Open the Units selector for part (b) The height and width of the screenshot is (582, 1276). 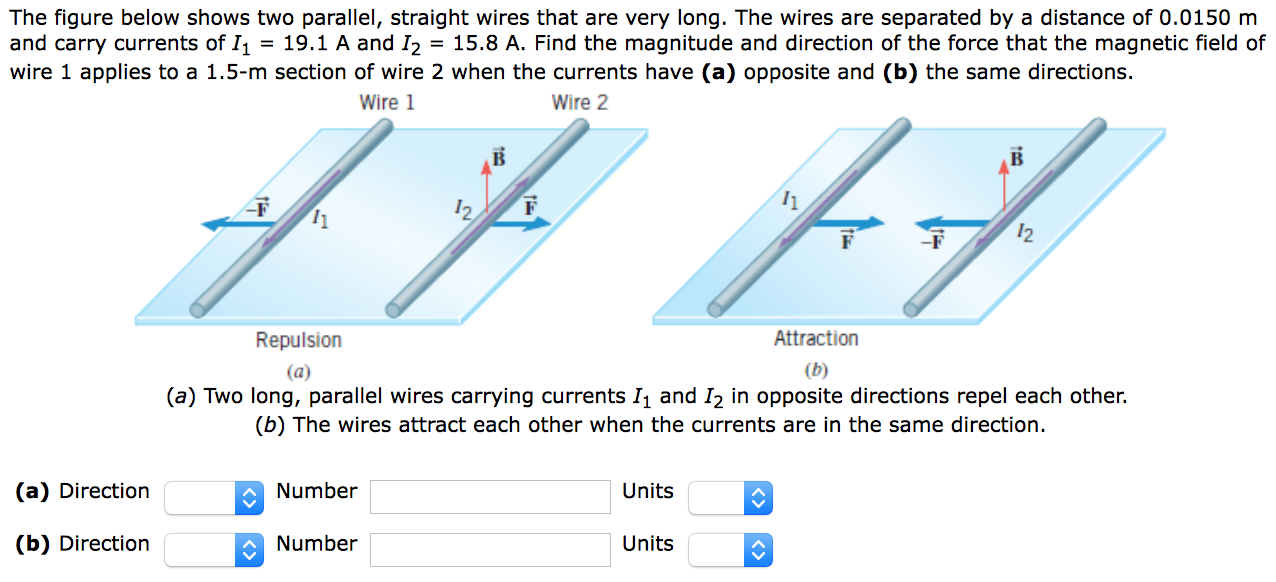click(x=729, y=549)
